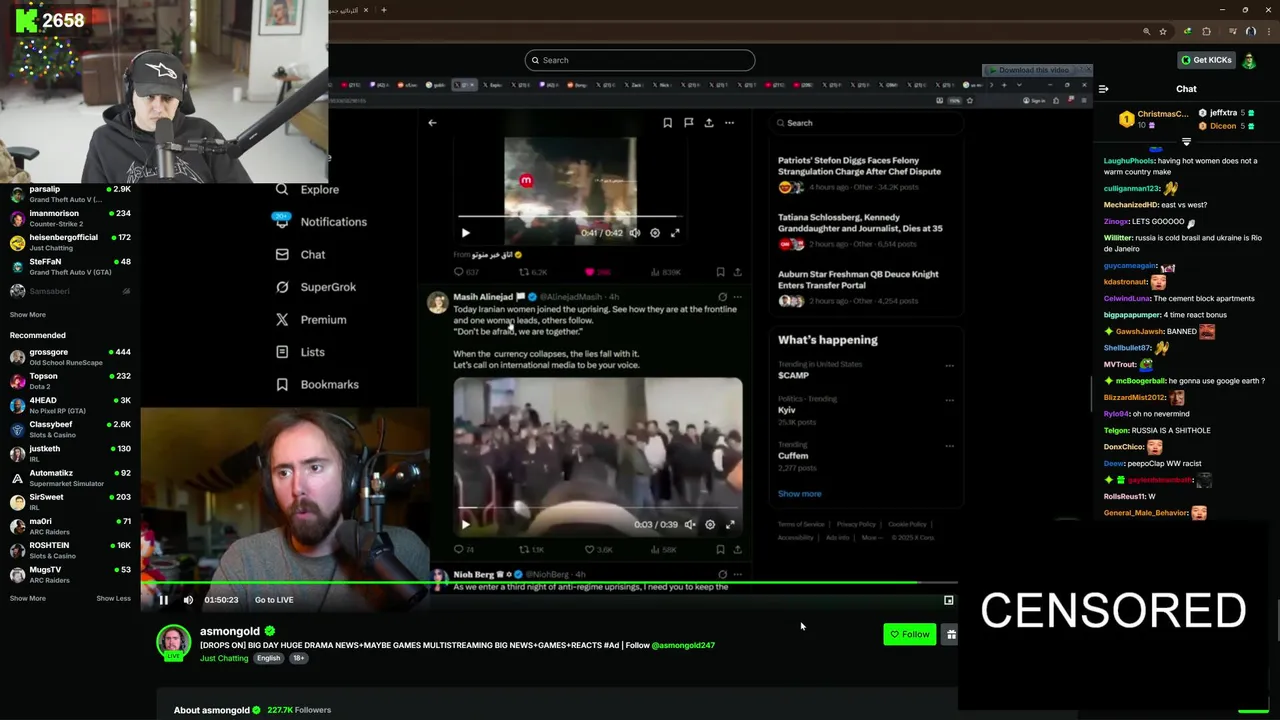This screenshot has height=720, width=1280.
Task: Open Chat in X sidebar
Action: pos(300,254)
